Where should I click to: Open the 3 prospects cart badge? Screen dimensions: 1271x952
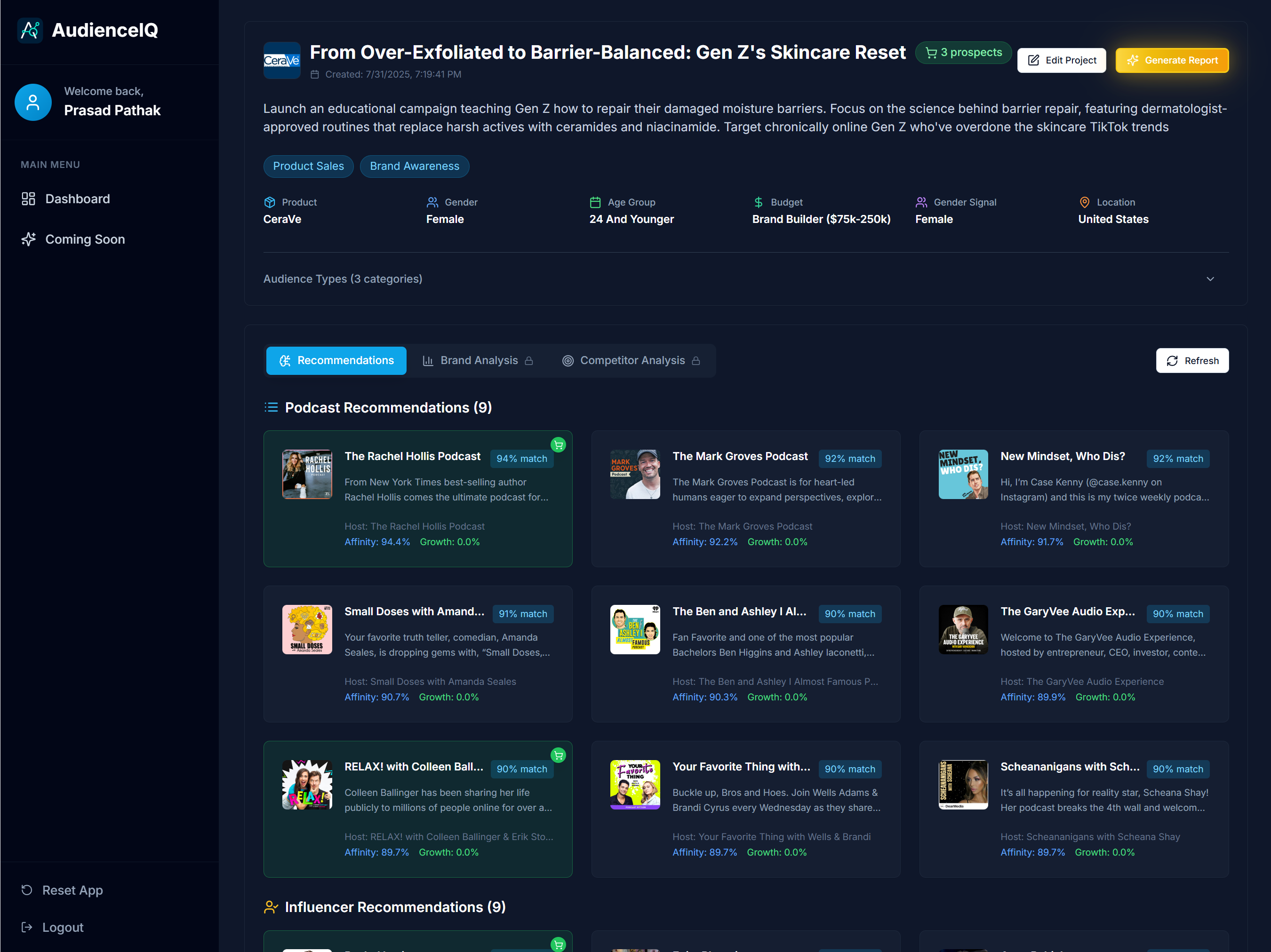(x=964, y=52)
